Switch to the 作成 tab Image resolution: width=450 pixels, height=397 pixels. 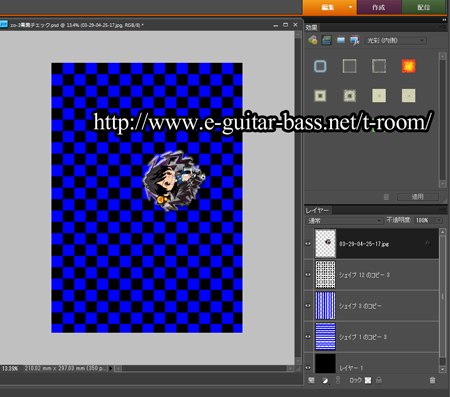pyautogui.click(x=379, y=7)
